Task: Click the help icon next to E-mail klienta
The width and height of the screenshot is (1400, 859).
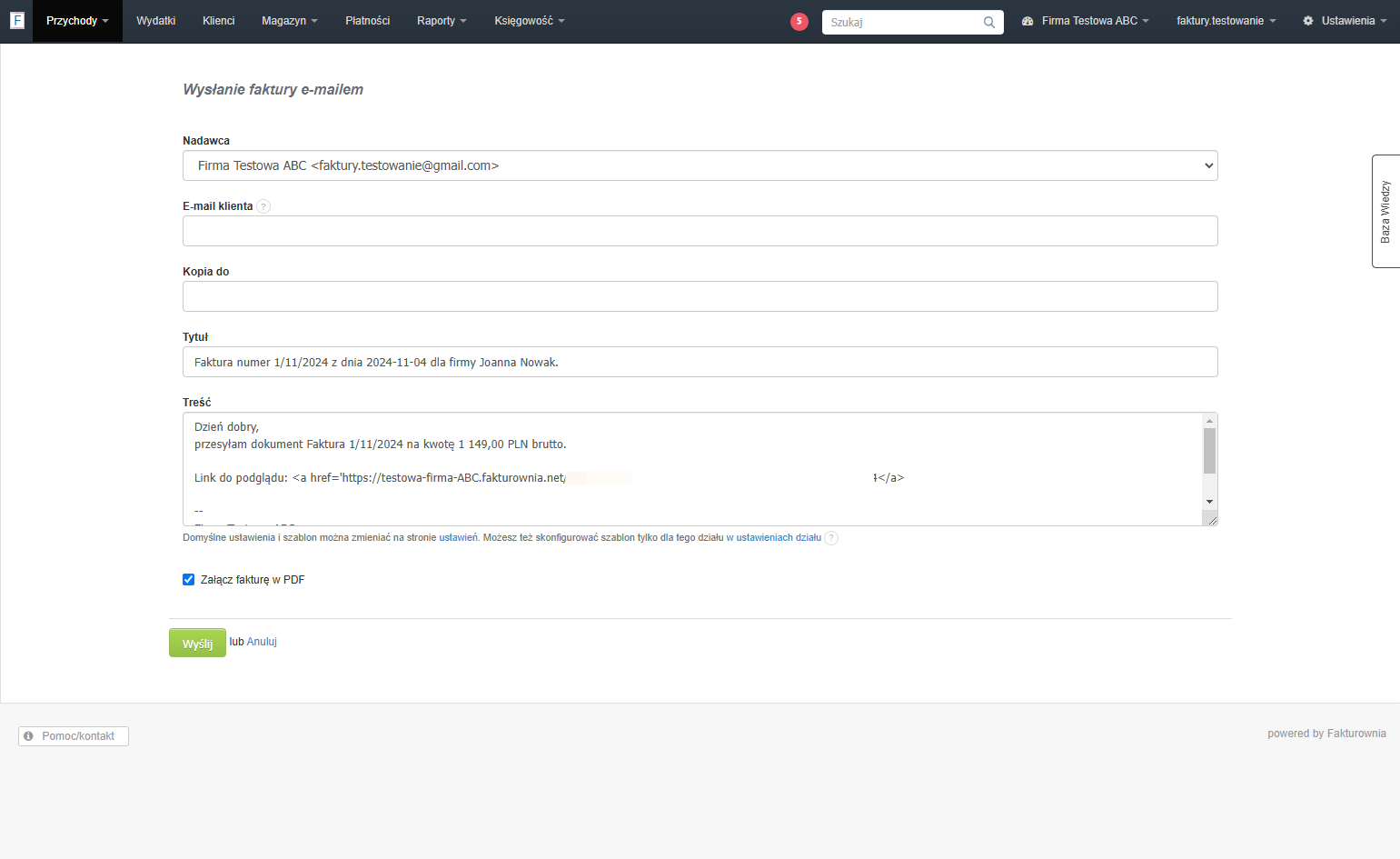Action: coord(263,206)
